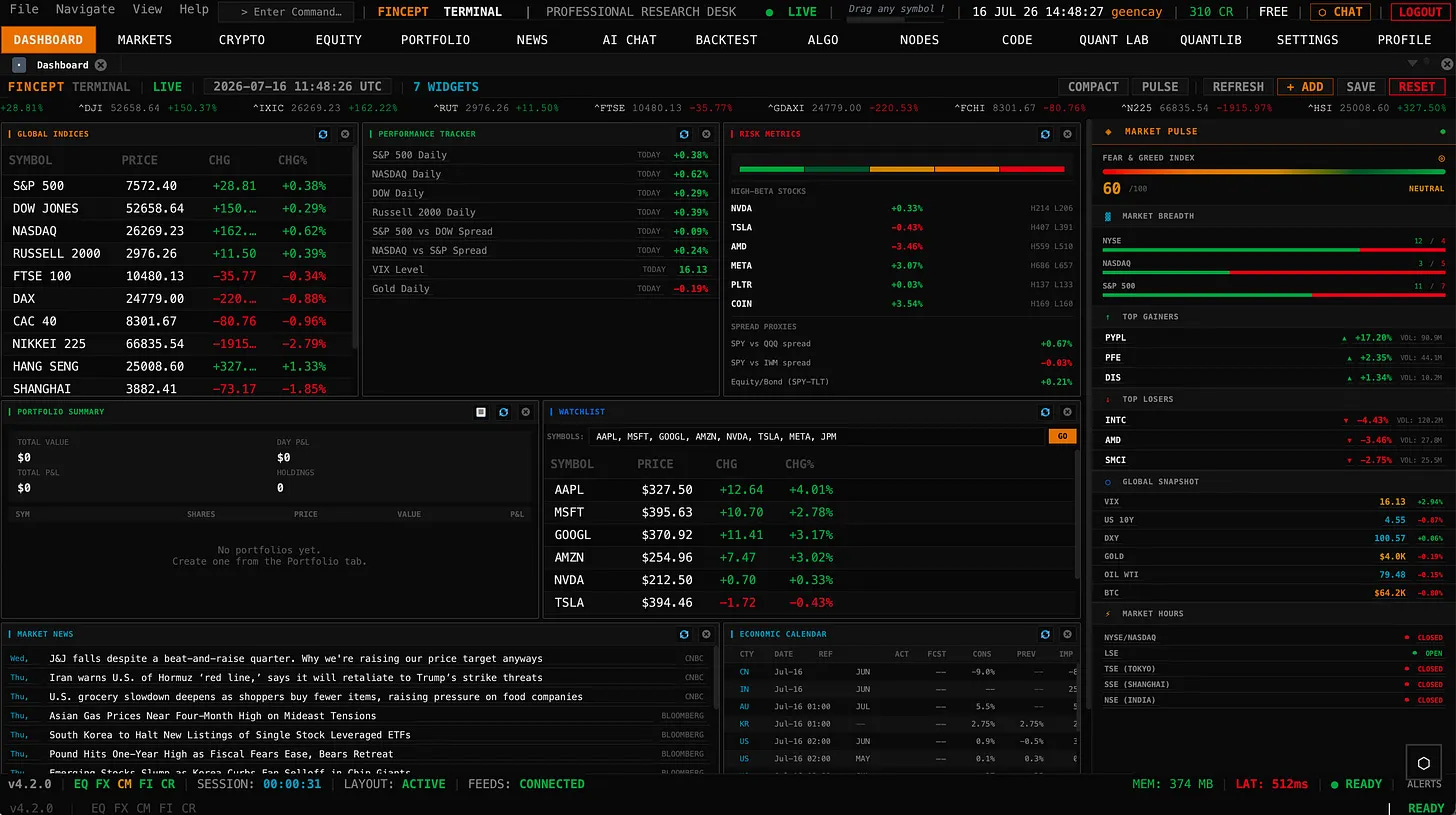The width and height of the screenshot is (1456, 815).
Task: Click the Dashboard tab square icon
Action: point(20,65)
